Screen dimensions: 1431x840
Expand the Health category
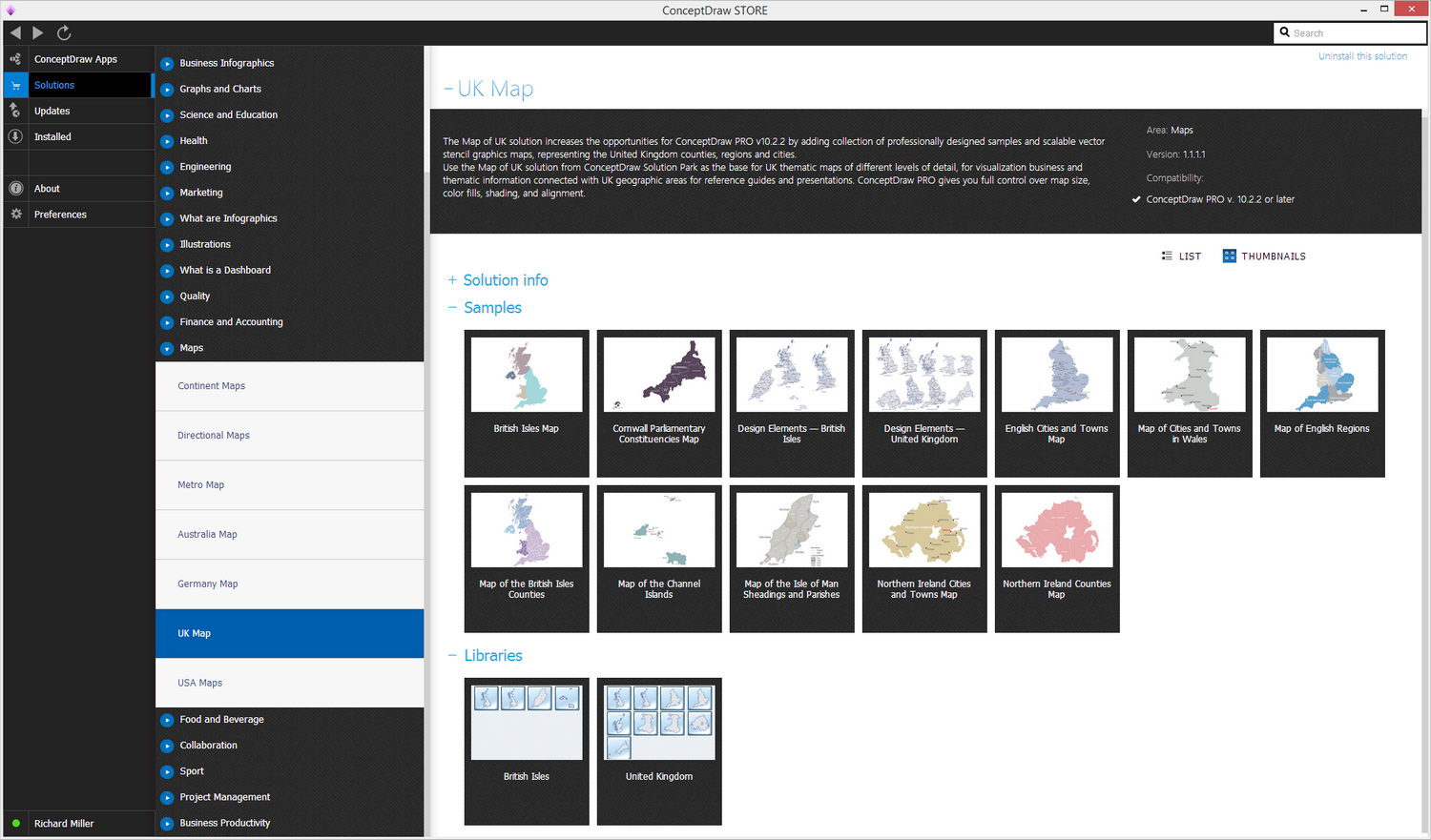(167, 141)
